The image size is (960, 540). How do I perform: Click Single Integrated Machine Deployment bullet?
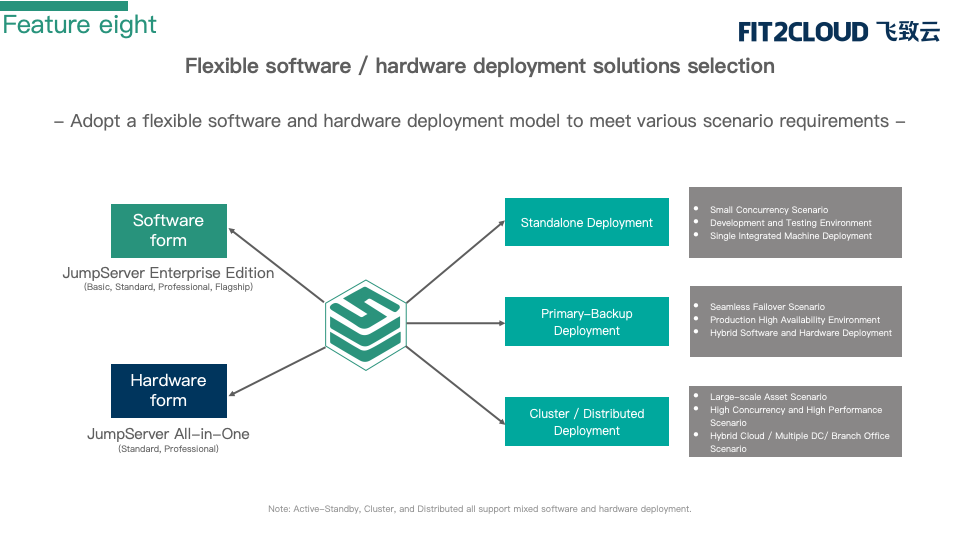click(790, 236)
